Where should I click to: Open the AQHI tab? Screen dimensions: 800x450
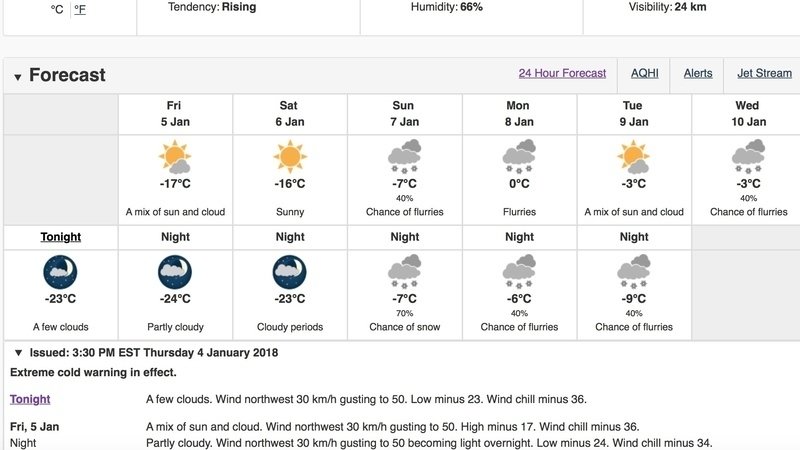click(644, 73)
